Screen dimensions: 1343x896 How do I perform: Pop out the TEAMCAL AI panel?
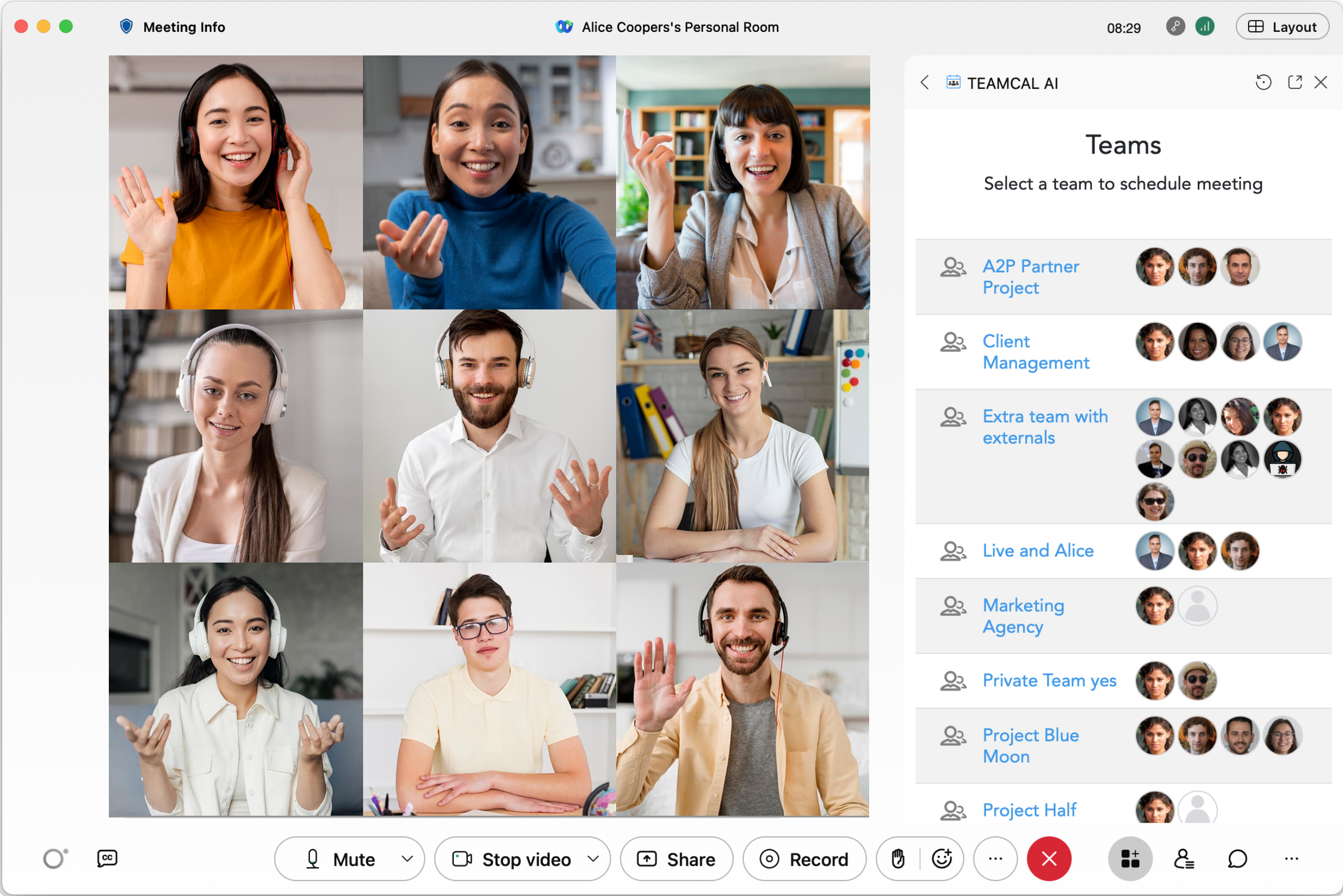(1294, 82)
